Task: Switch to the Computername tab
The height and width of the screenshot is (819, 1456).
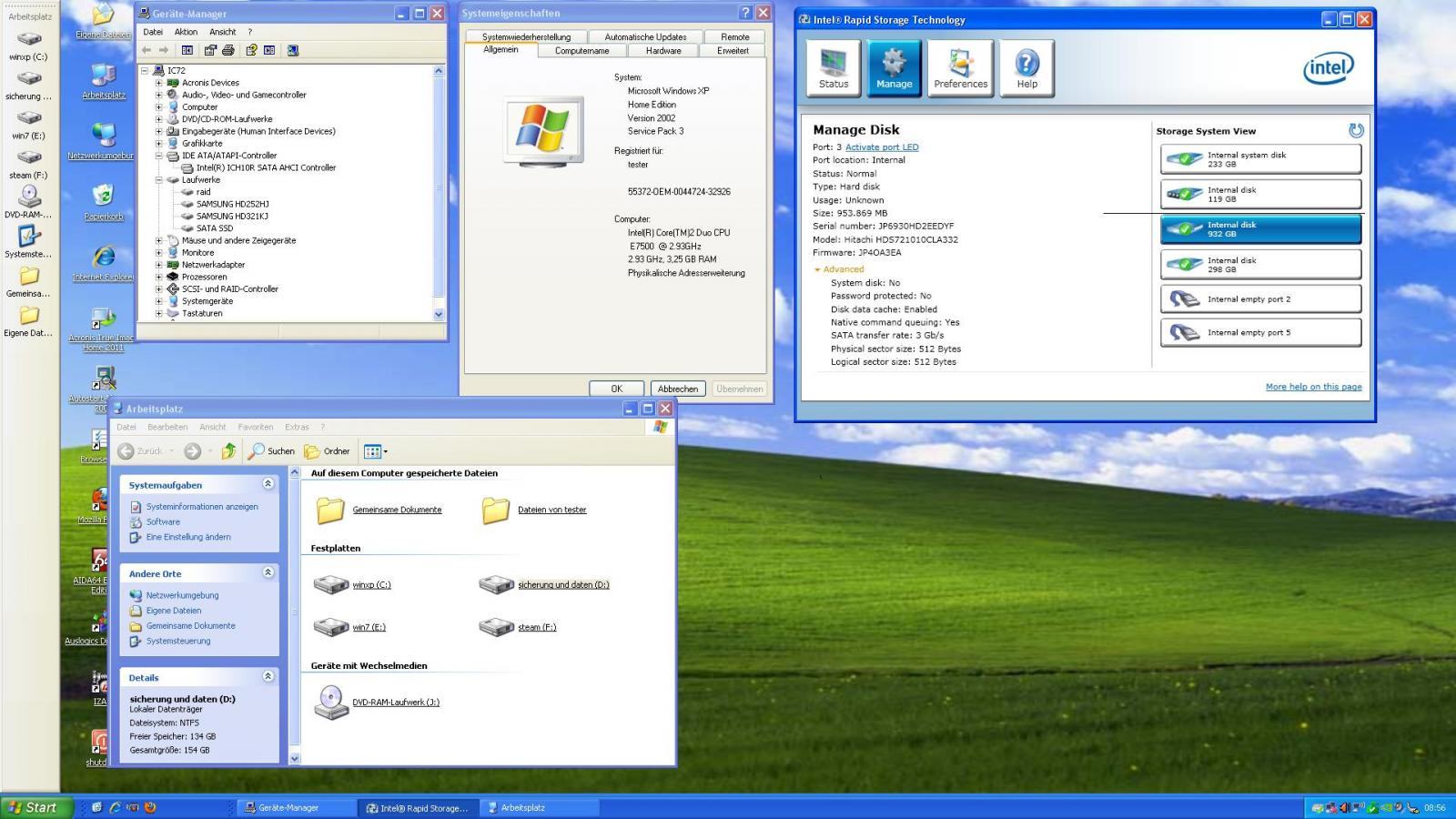Action: [581, 51]
